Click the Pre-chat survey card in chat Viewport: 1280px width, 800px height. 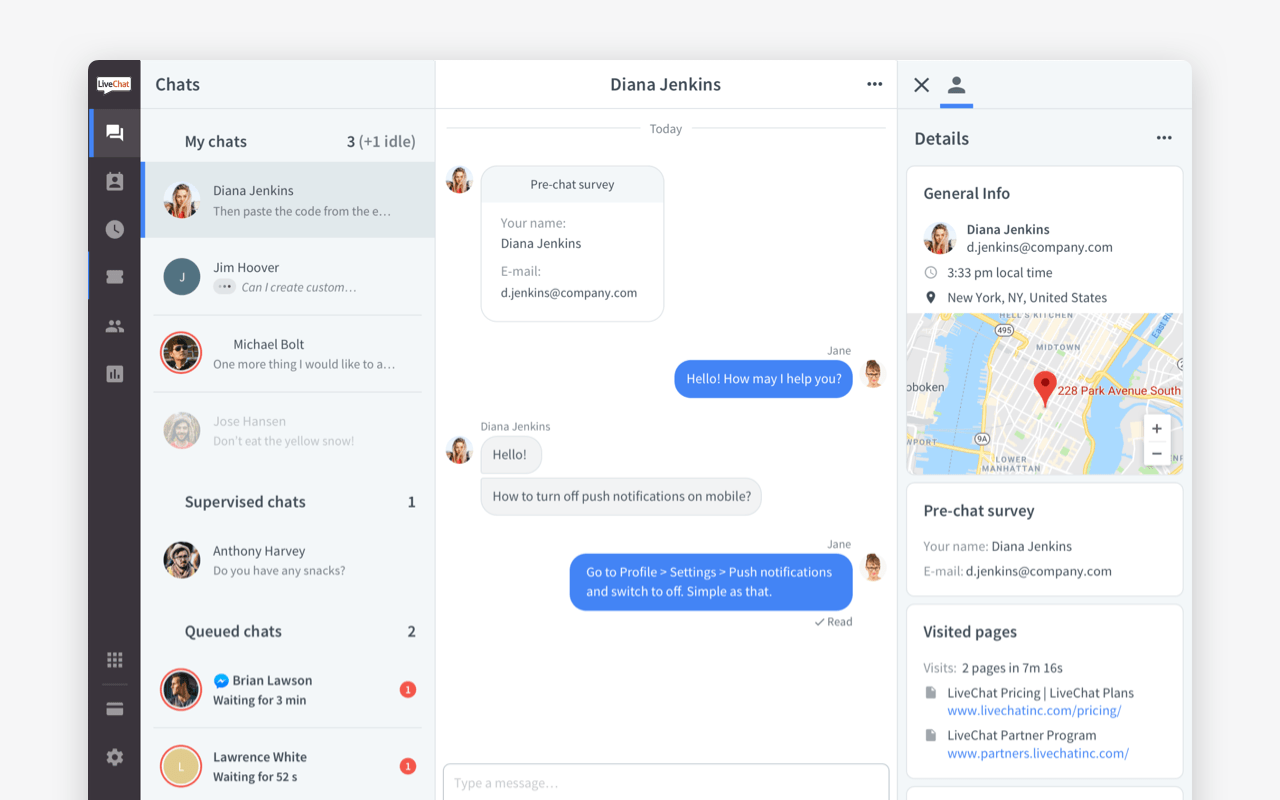tap(572, 244)
